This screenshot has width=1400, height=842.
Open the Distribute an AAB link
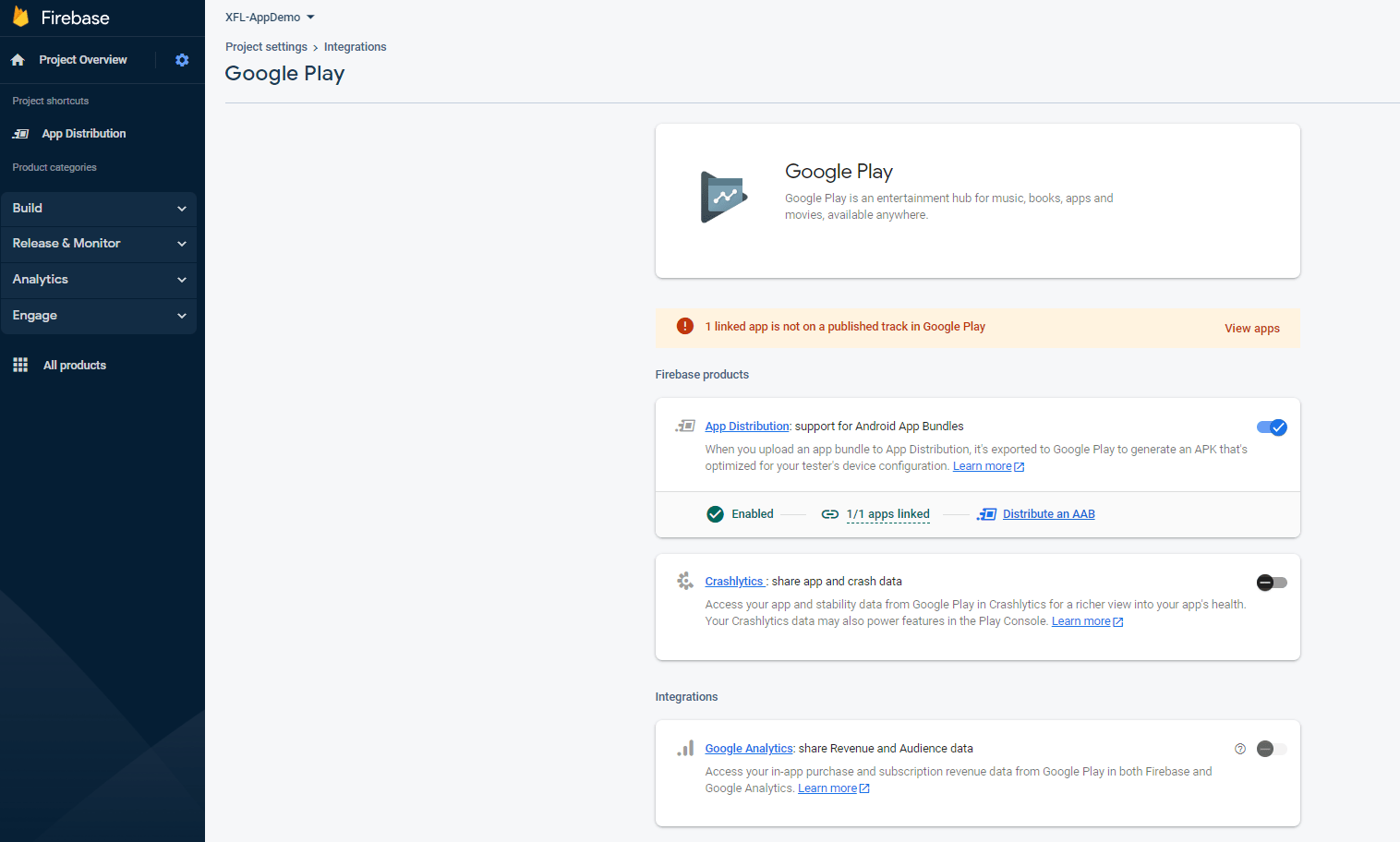pyautogui.click(x=1048, y=513)
